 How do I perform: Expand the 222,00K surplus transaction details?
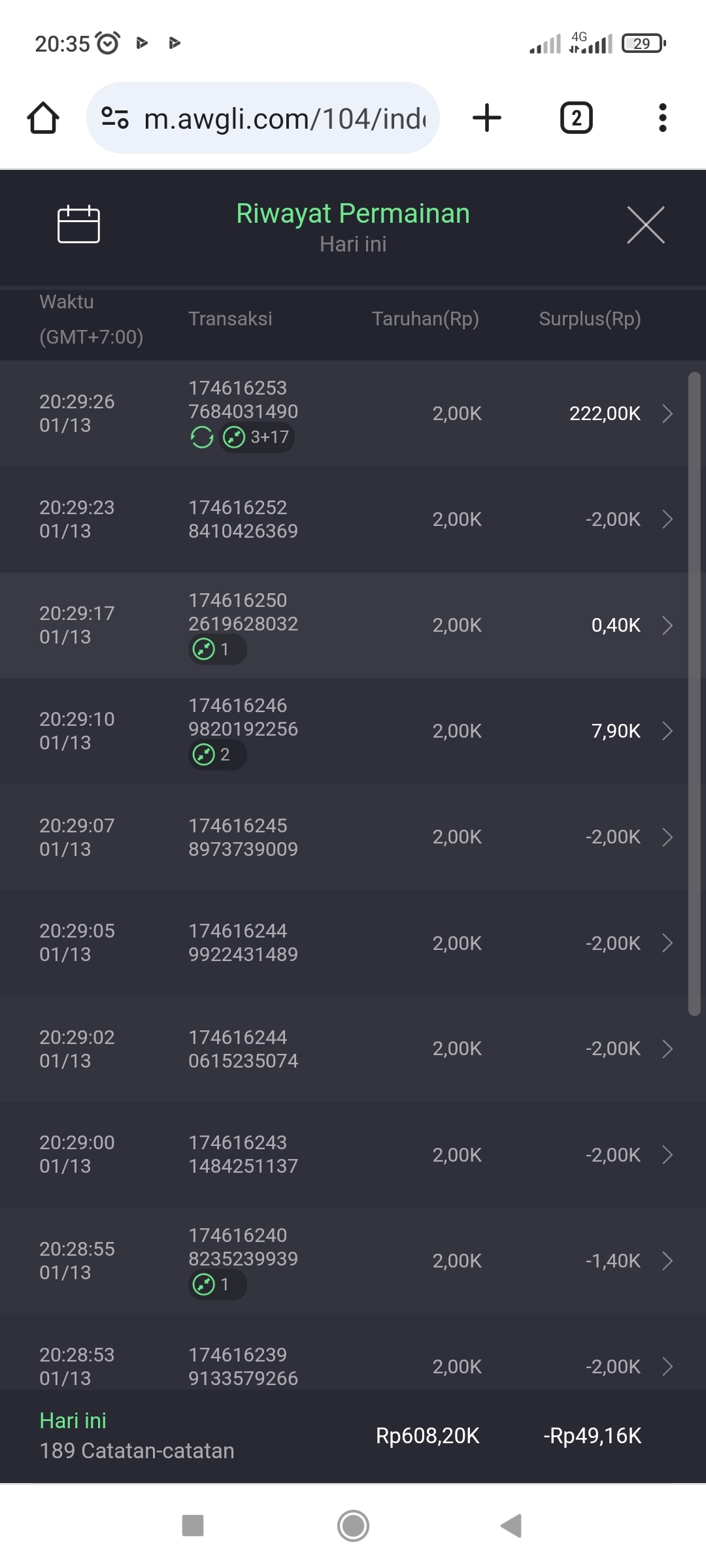667,414
